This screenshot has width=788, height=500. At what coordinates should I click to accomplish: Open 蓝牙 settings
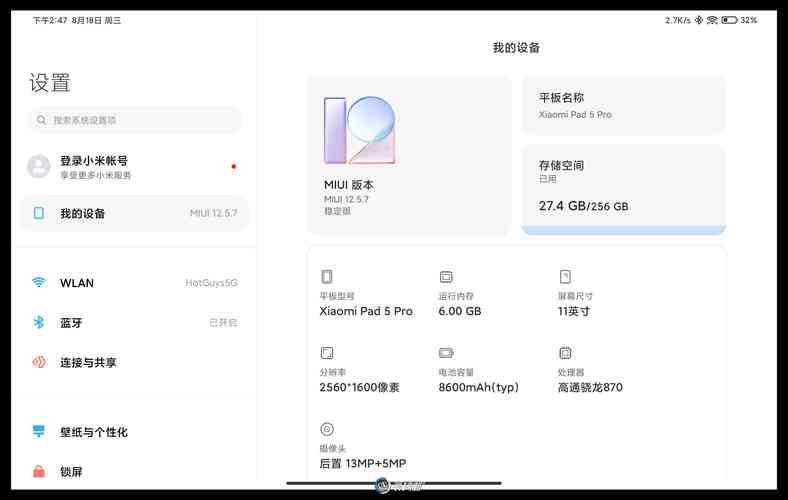click(x=135, y=322)
